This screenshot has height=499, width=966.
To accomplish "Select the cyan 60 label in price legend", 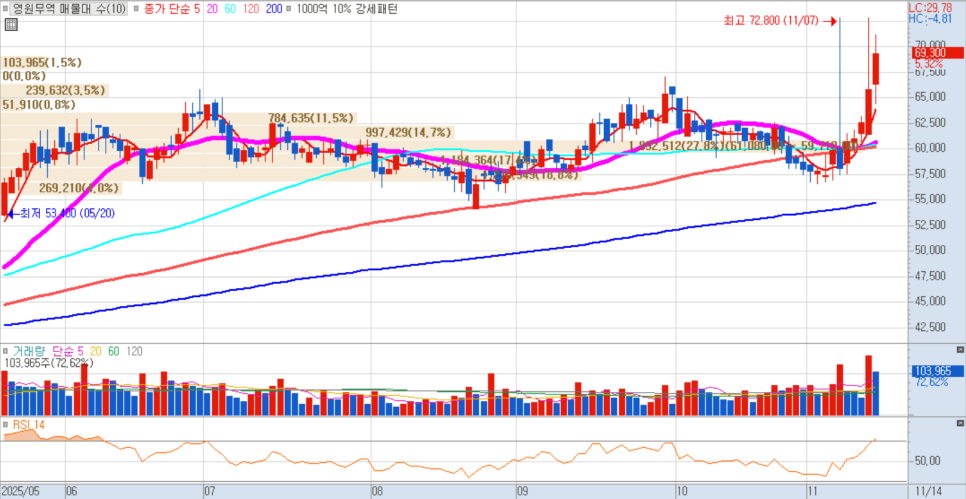I will (x=228, y=9).
